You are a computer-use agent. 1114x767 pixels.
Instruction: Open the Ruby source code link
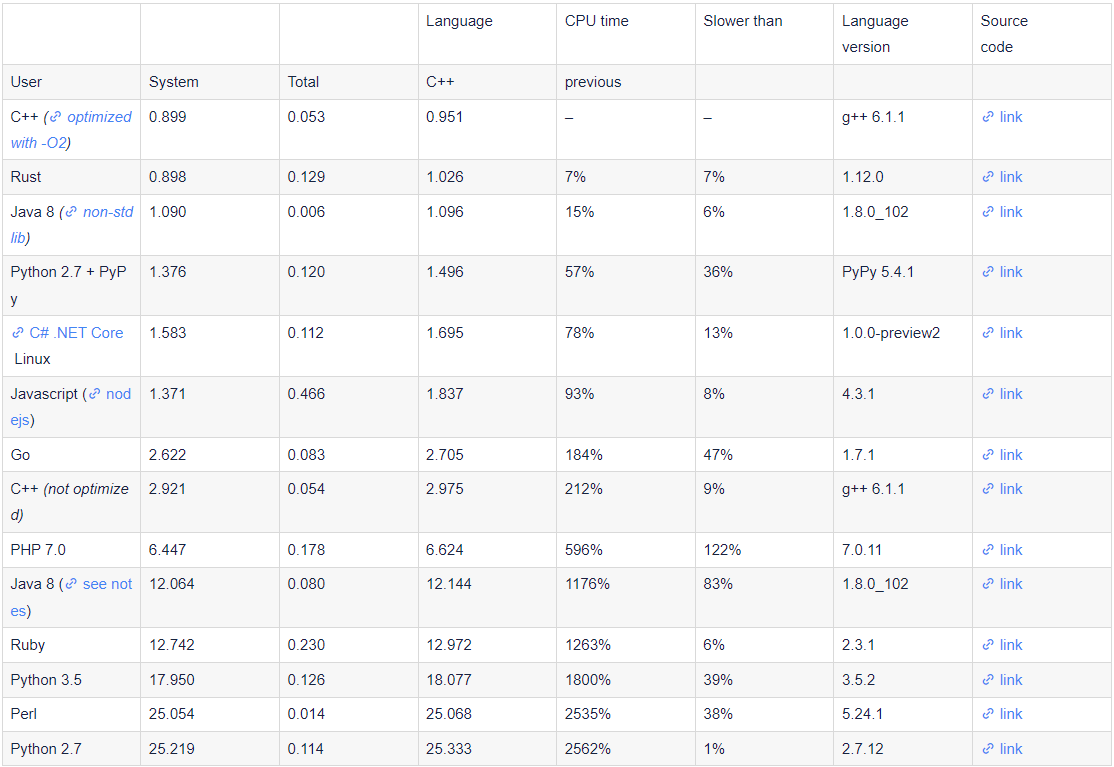point(1002,645)
